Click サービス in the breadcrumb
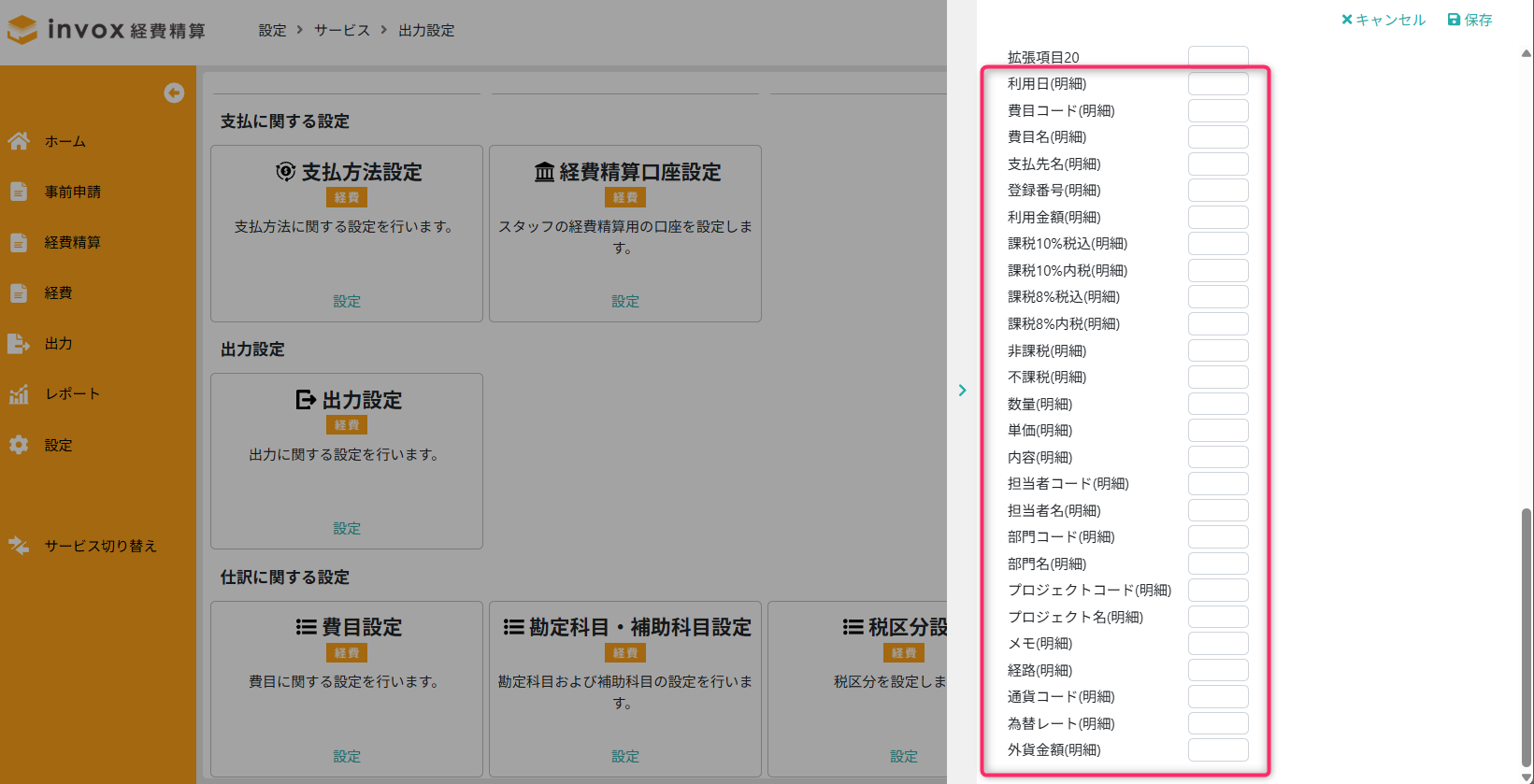 point(341,30)
